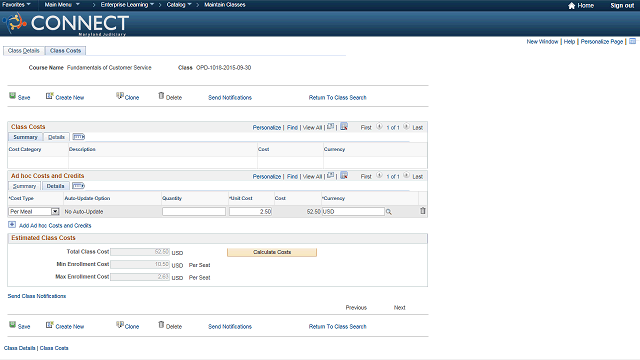
Task: Download Ad hoc Costs grid to spreadsheet
Action: pyautogui.click(x=344, y=176)
